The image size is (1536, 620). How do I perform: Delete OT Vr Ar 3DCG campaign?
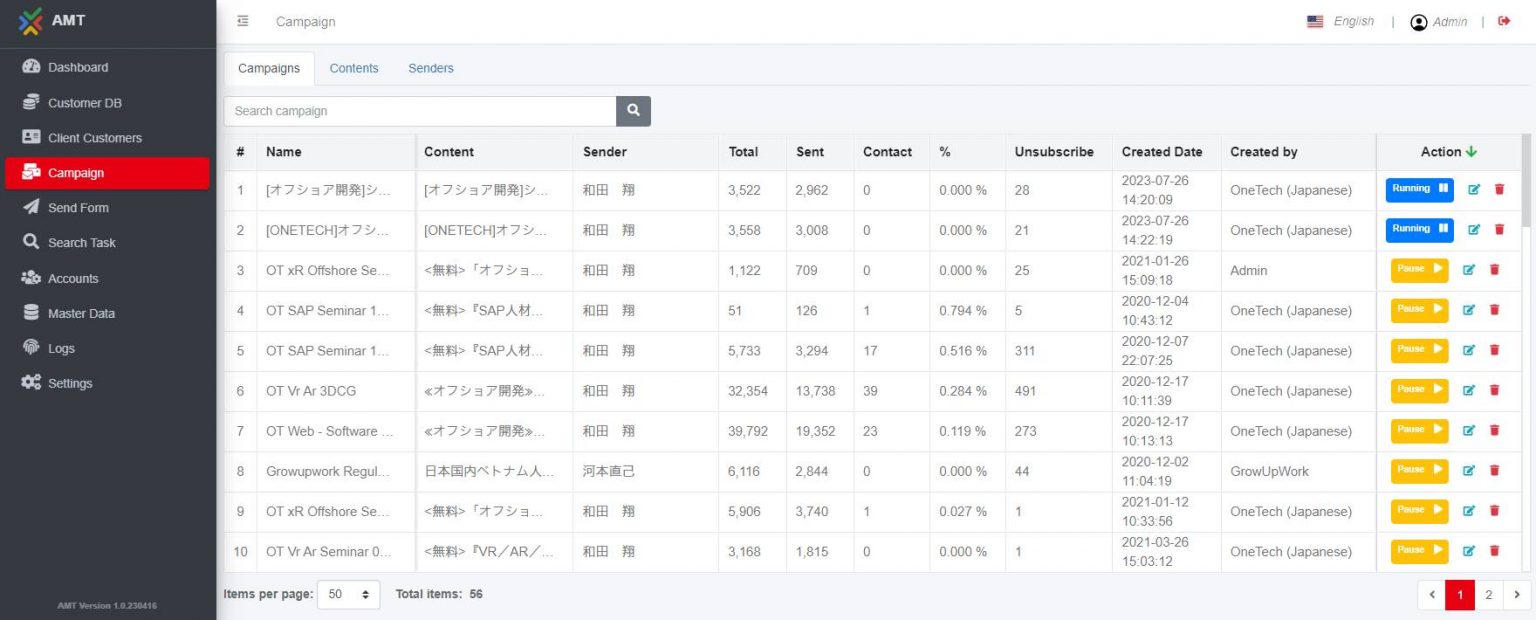(x=1494, y=390)
